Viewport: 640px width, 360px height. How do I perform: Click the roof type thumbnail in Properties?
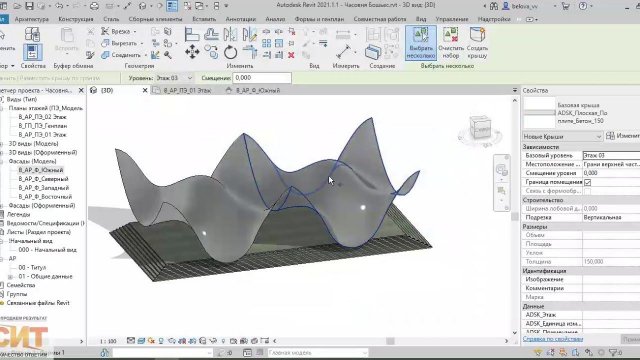click(539, 113)
